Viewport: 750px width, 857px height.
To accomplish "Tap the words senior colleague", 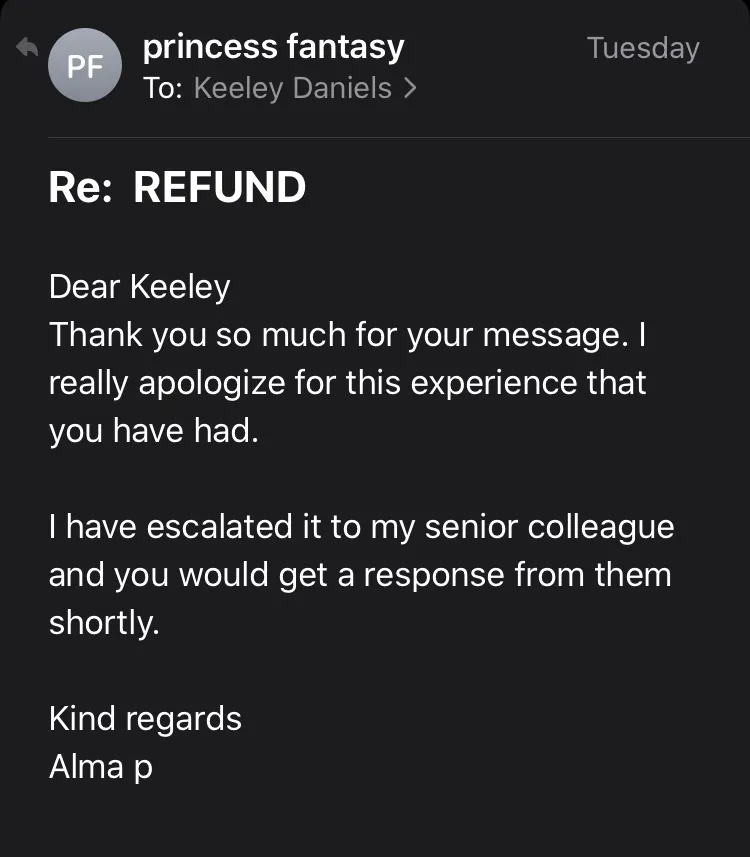I will click(549, 528).
